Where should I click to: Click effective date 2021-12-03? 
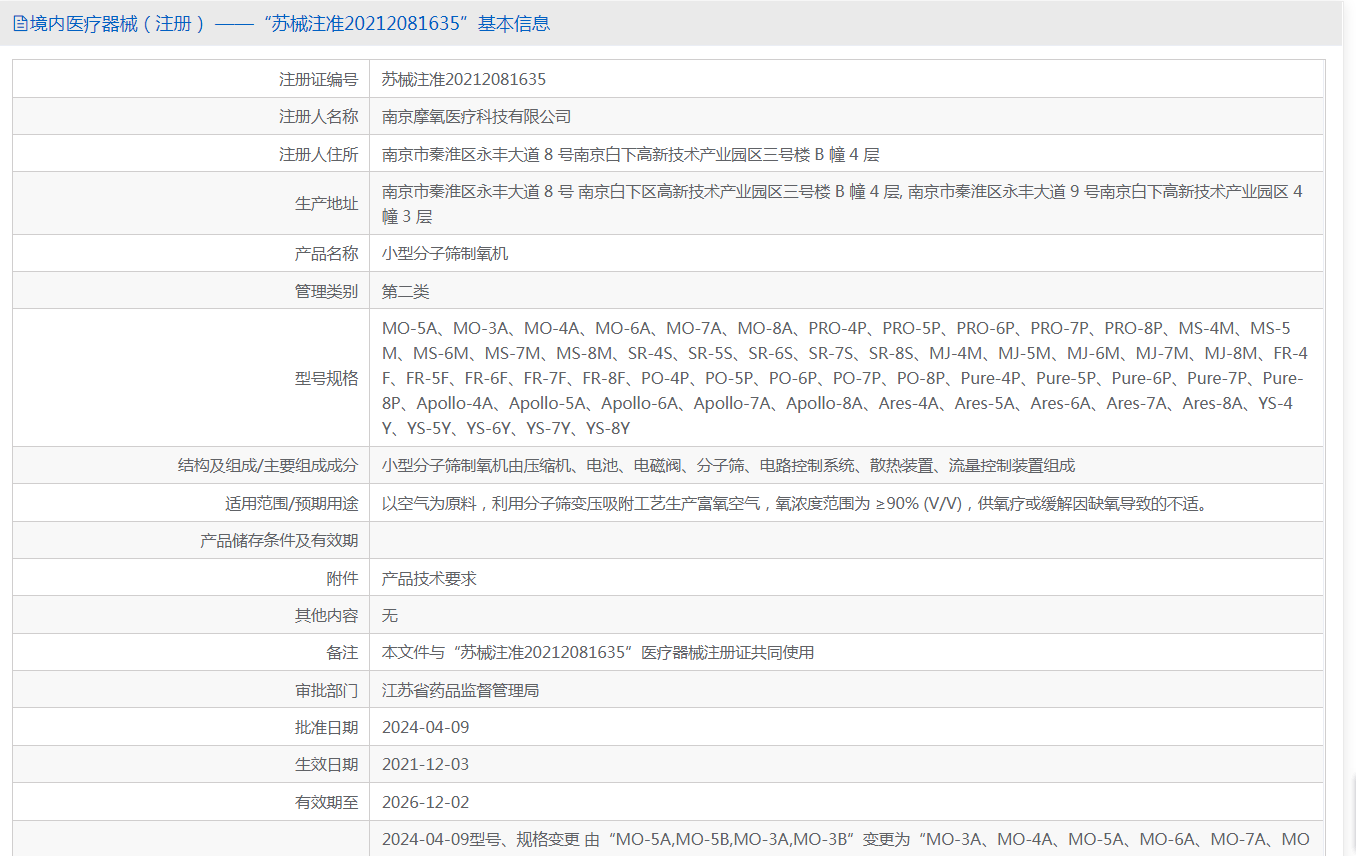426,764
